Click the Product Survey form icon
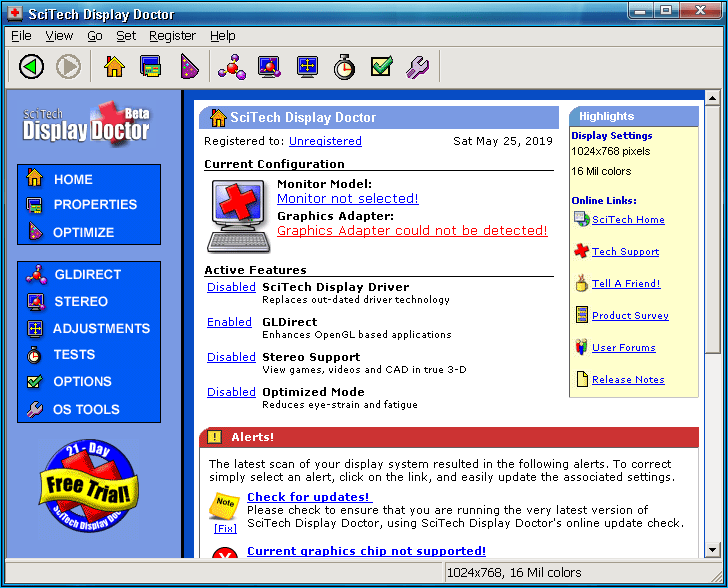 tap(582, 315)
